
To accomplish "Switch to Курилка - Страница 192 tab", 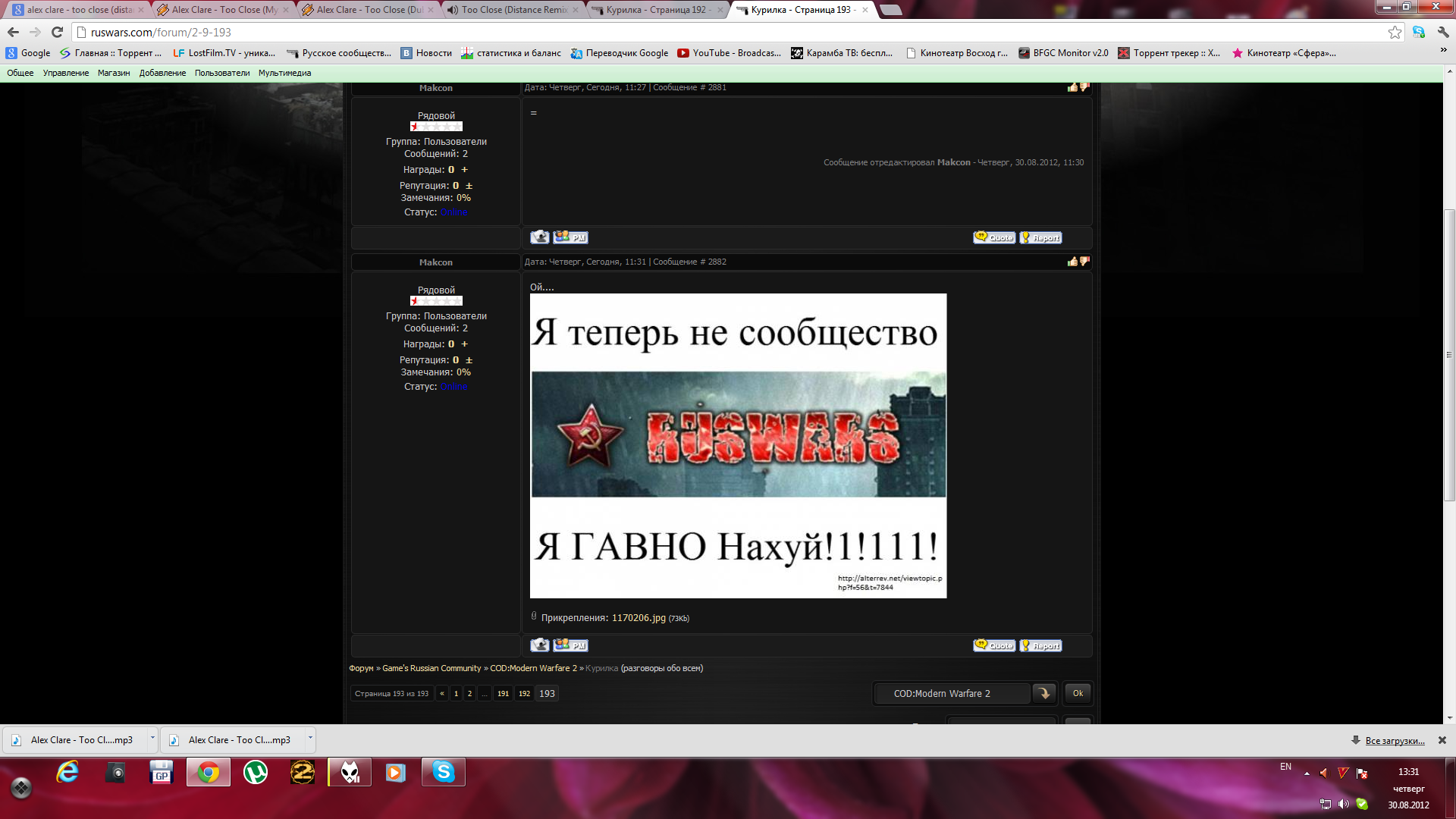I will 657,10.
